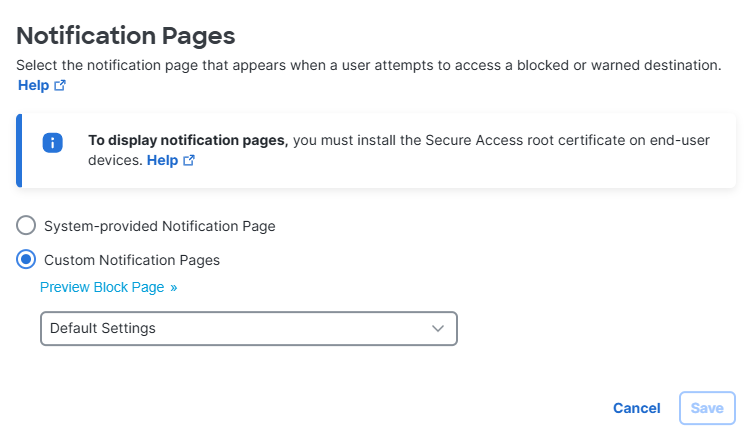
Task: Click the blue accent bar of banner
Action: 19,151
